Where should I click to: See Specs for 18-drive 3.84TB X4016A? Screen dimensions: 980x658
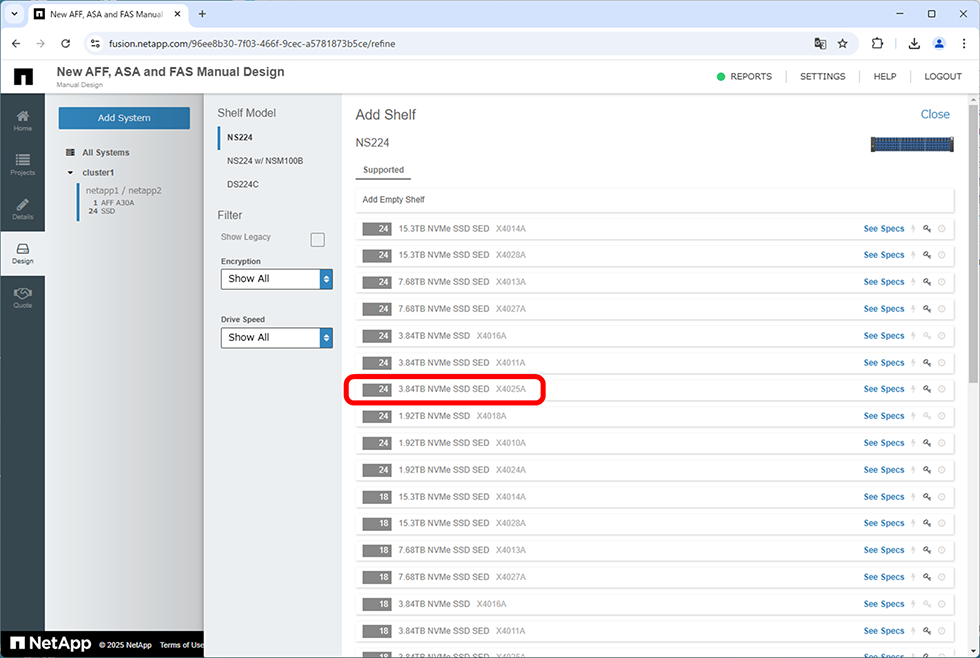884,604
